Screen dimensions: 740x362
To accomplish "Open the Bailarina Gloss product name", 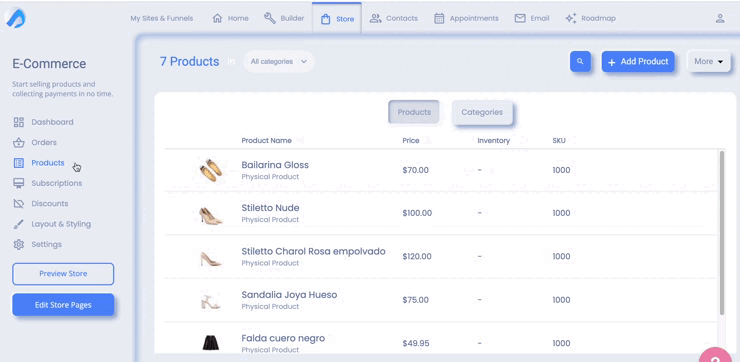I will [x=275, y=165].
